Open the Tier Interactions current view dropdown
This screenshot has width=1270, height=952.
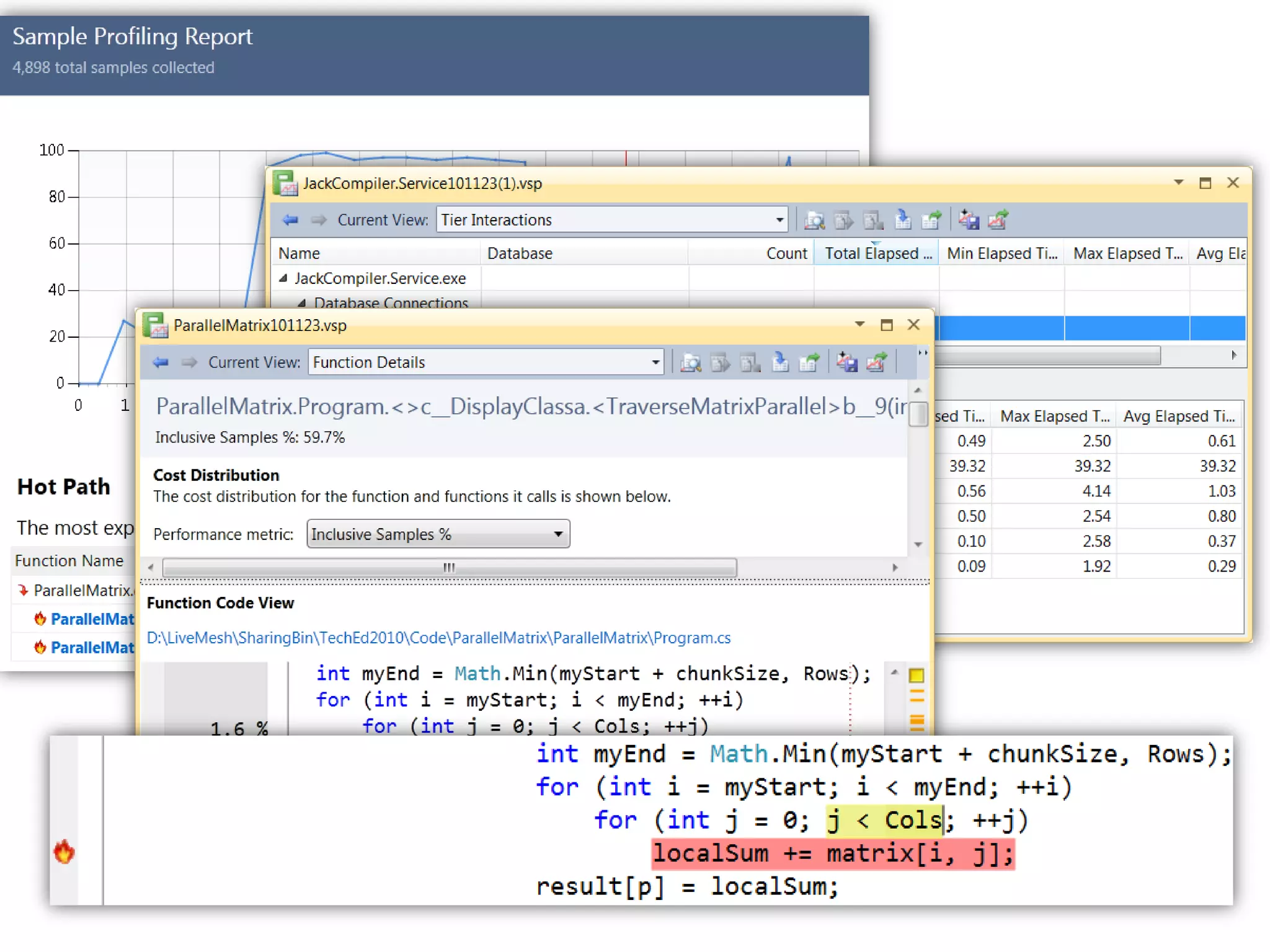779,220
